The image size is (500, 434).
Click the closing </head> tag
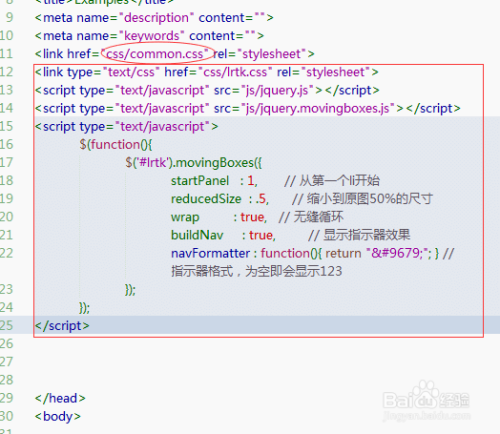tap(60, 398)
